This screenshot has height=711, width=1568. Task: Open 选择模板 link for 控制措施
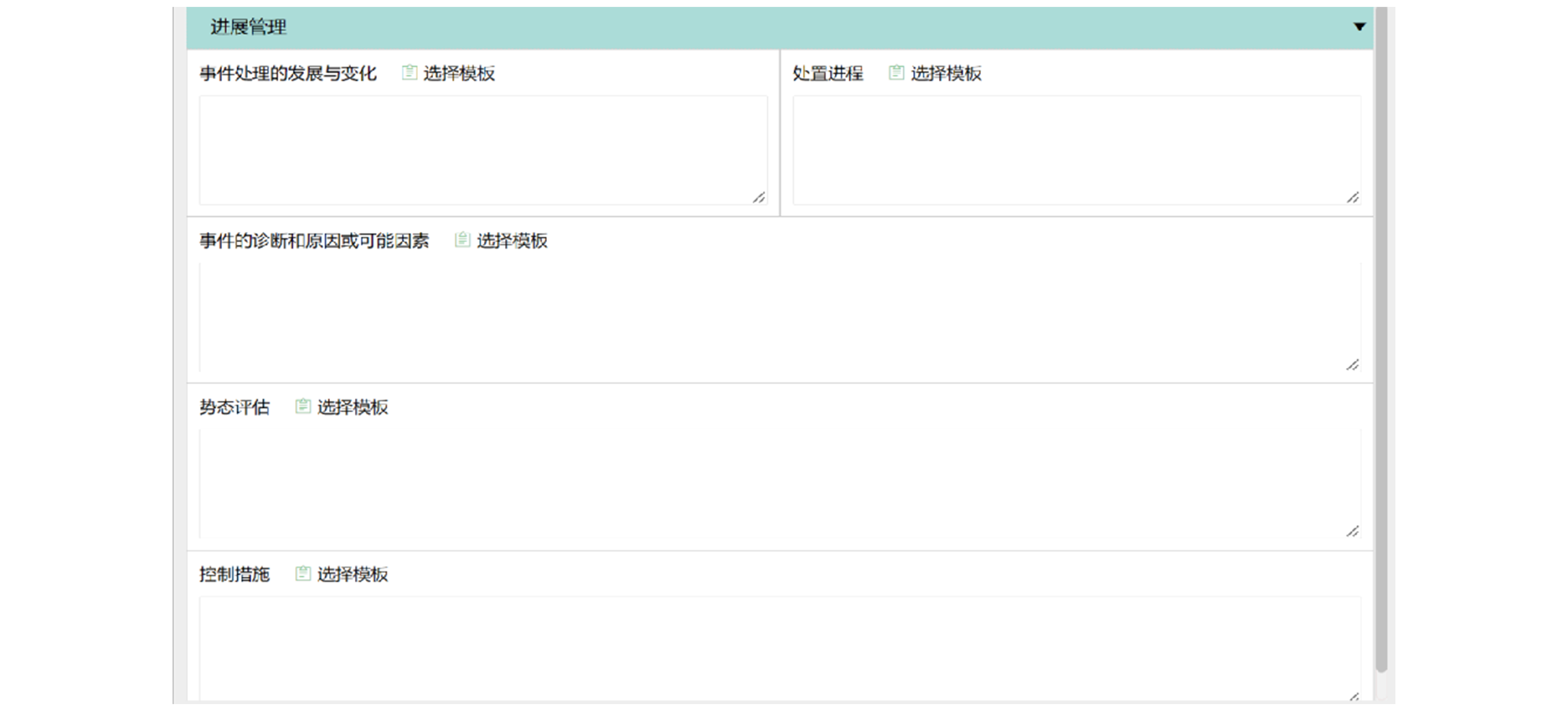(x=353, y=575)
